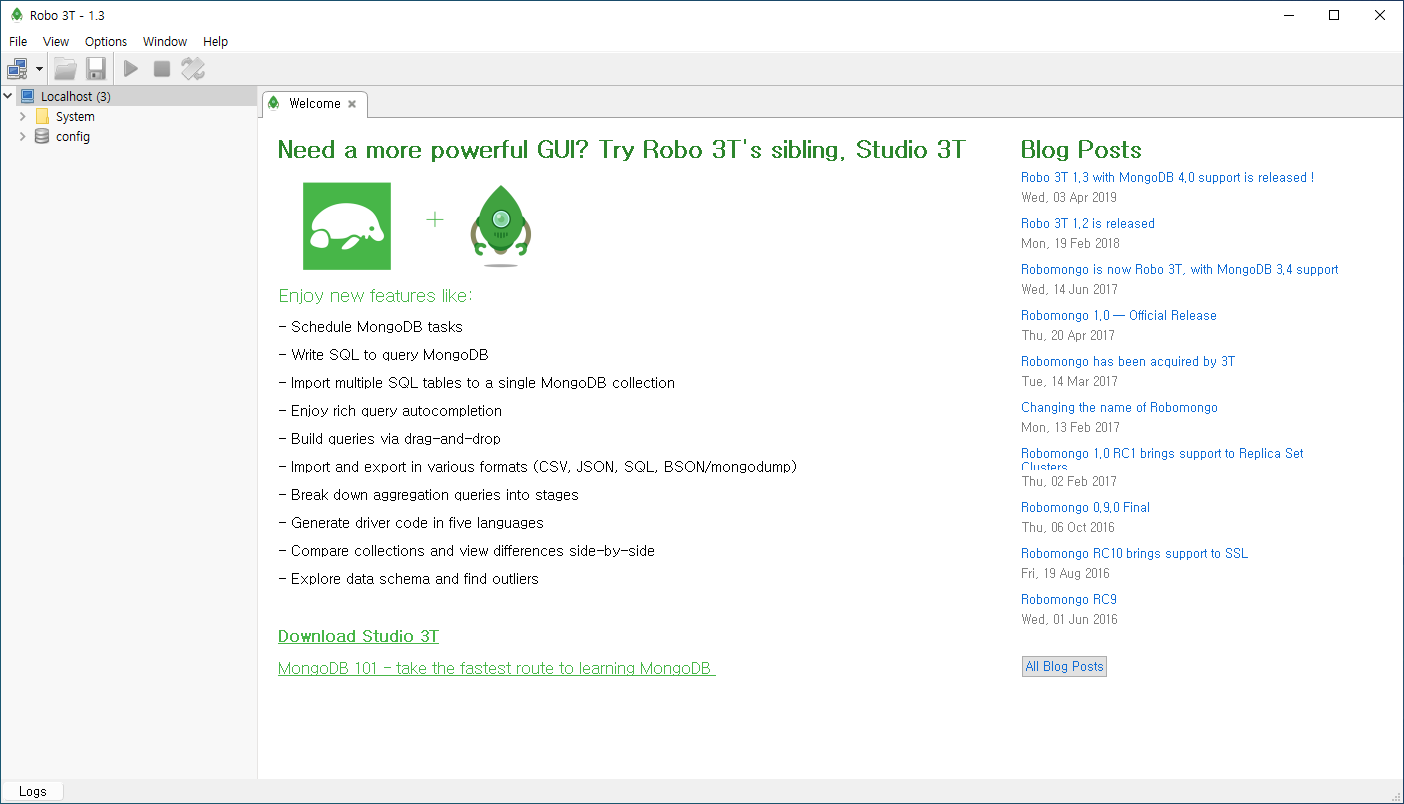Click the Save floppy disk toolbar icon
Screen dimensions: 1404x804
click(96, 69)
